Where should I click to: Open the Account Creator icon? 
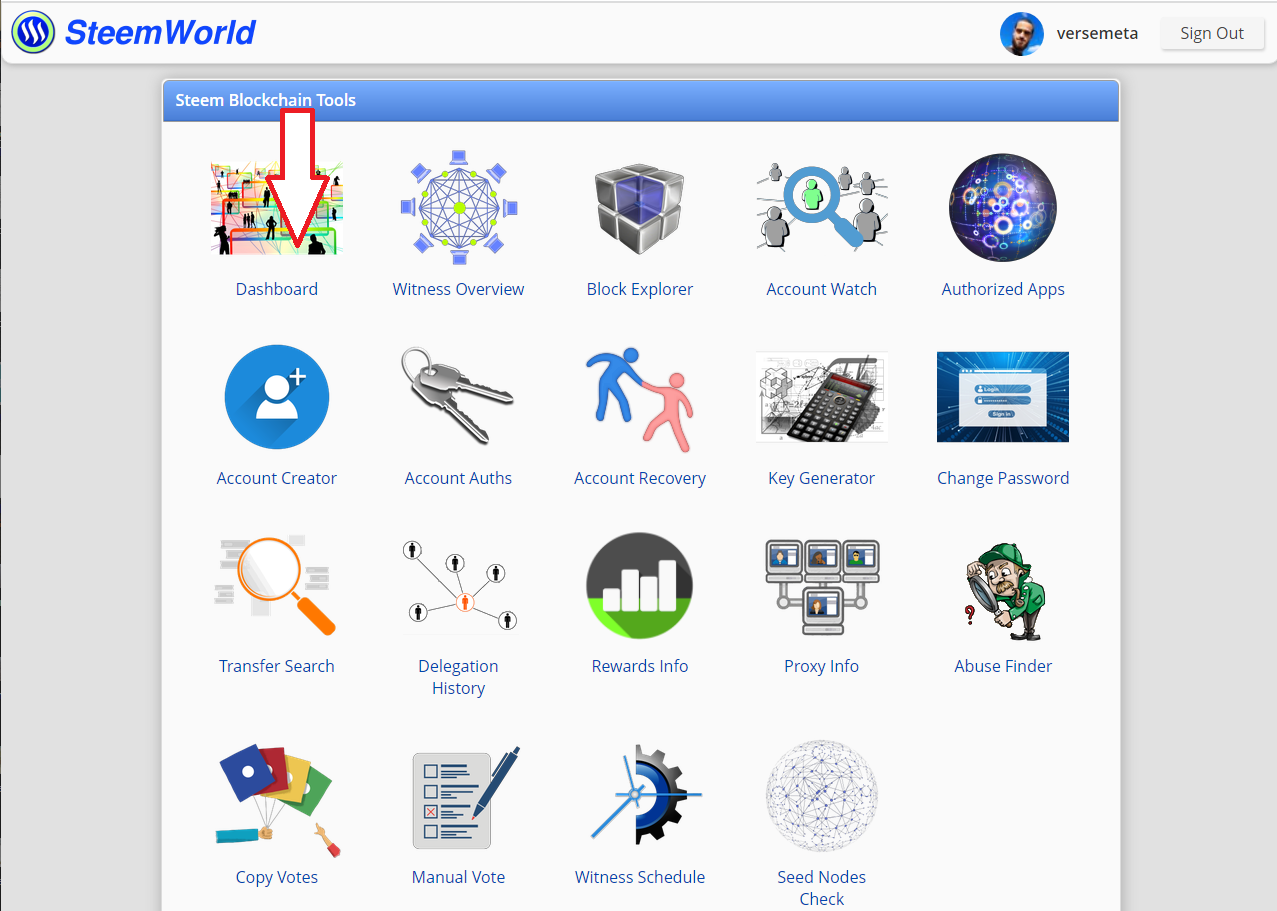pyautogui.click(x=277, y=397)
